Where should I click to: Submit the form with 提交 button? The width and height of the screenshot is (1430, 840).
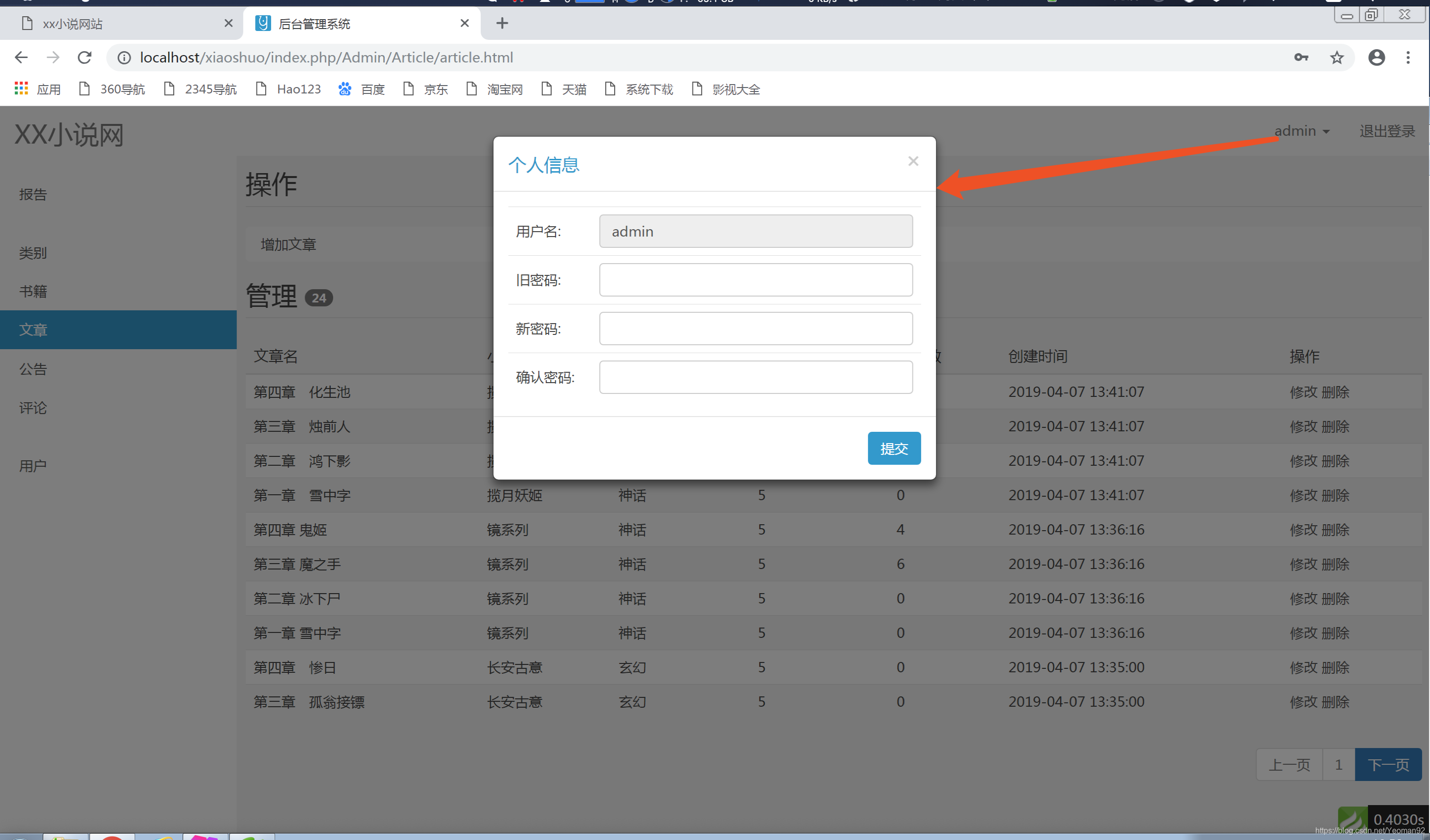pos(894,448)
